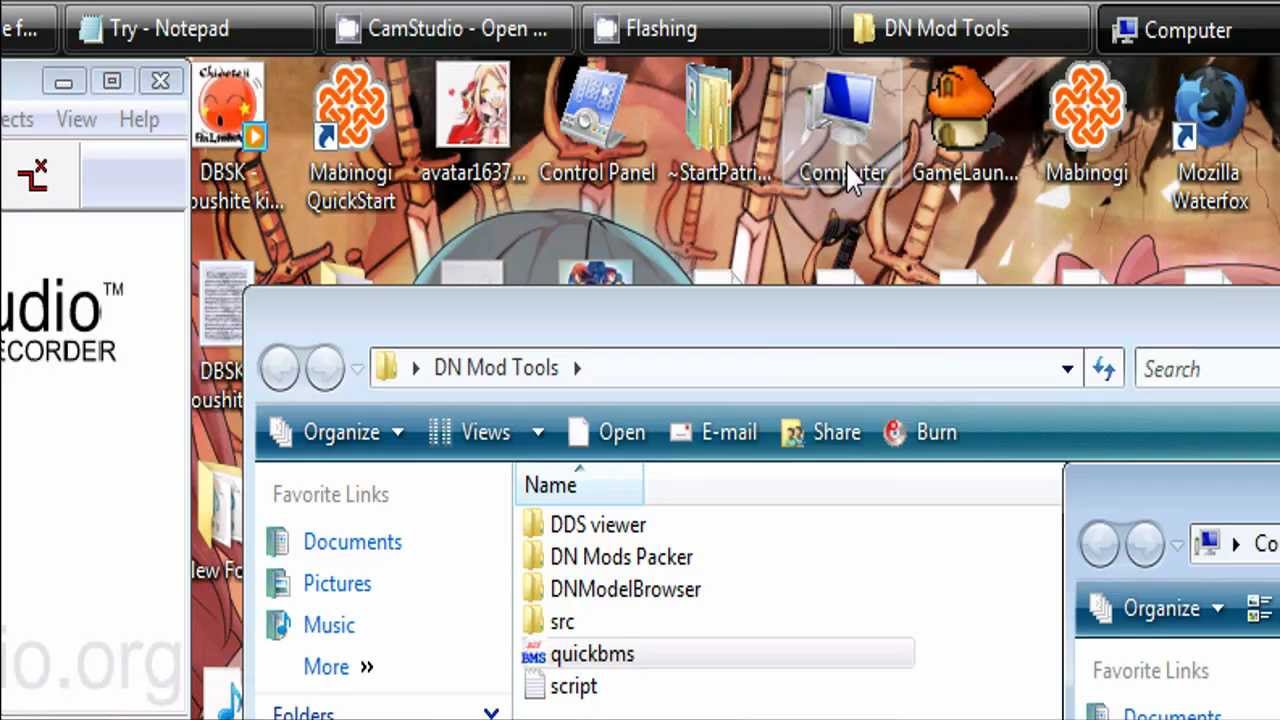Click the Forward button in DN Mod Tools window
The image size is (1280, 720).
325,368
